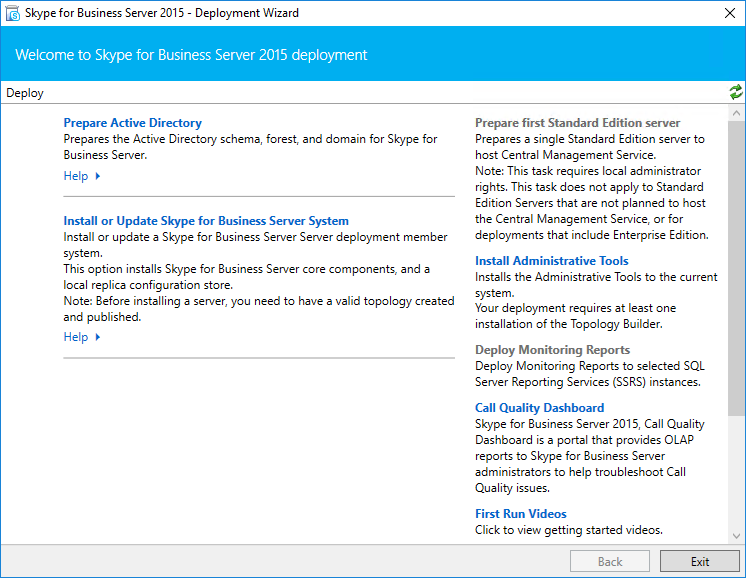746x578 pixels.
Task: Click the Welcome banner heading
Action: (191, 54)
